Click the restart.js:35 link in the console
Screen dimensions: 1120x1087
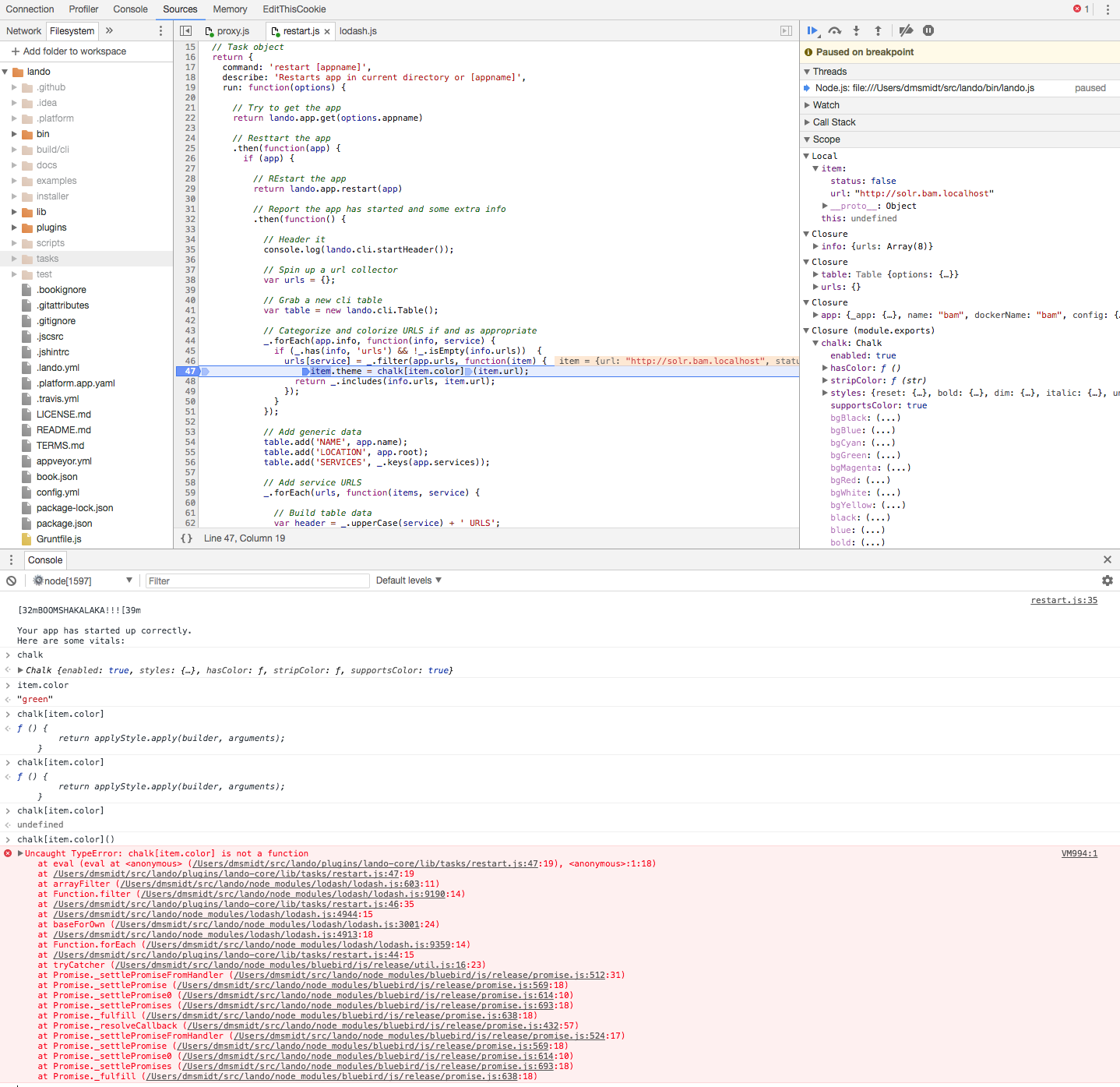tap(1062, 600)
